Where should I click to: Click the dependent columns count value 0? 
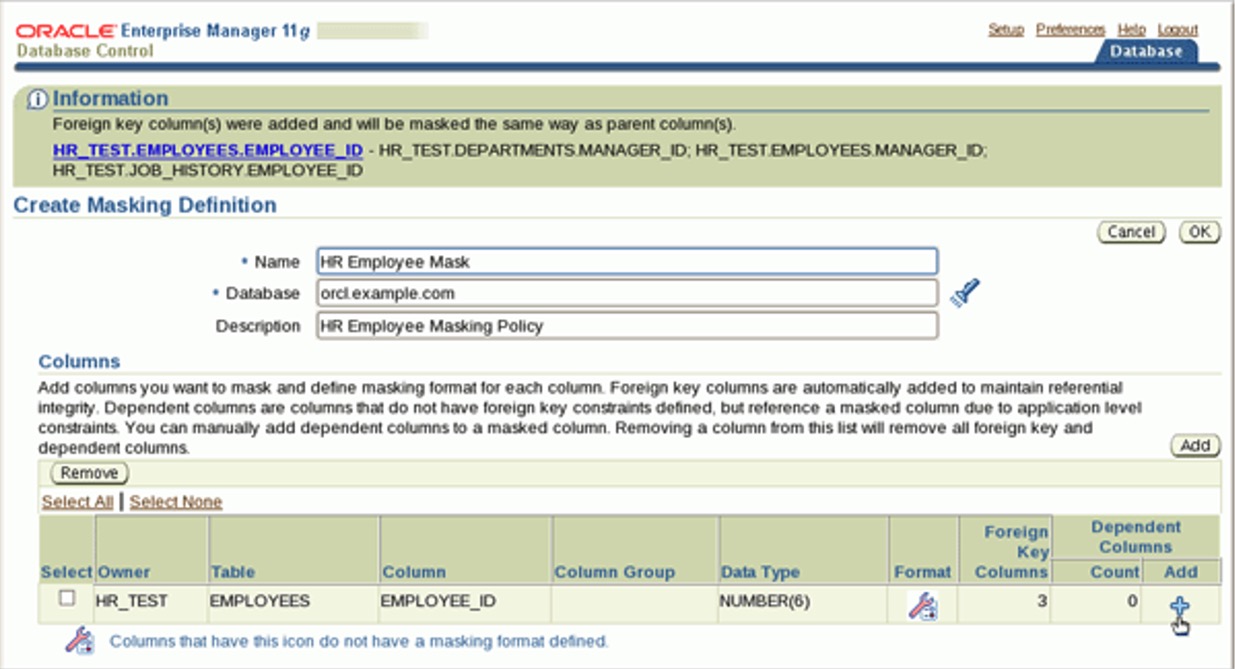click(1132, 601)
